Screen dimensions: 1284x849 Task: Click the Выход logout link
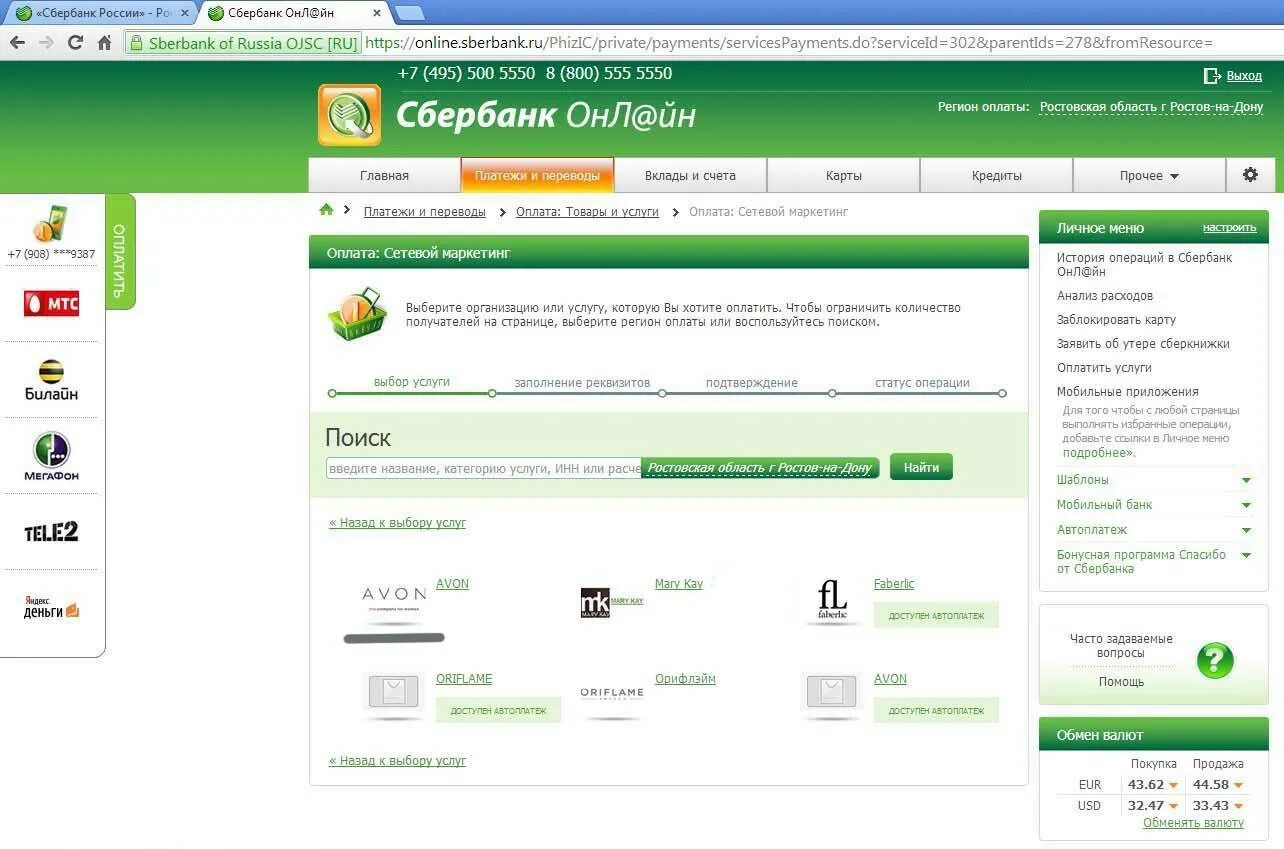coord(1244,76)
